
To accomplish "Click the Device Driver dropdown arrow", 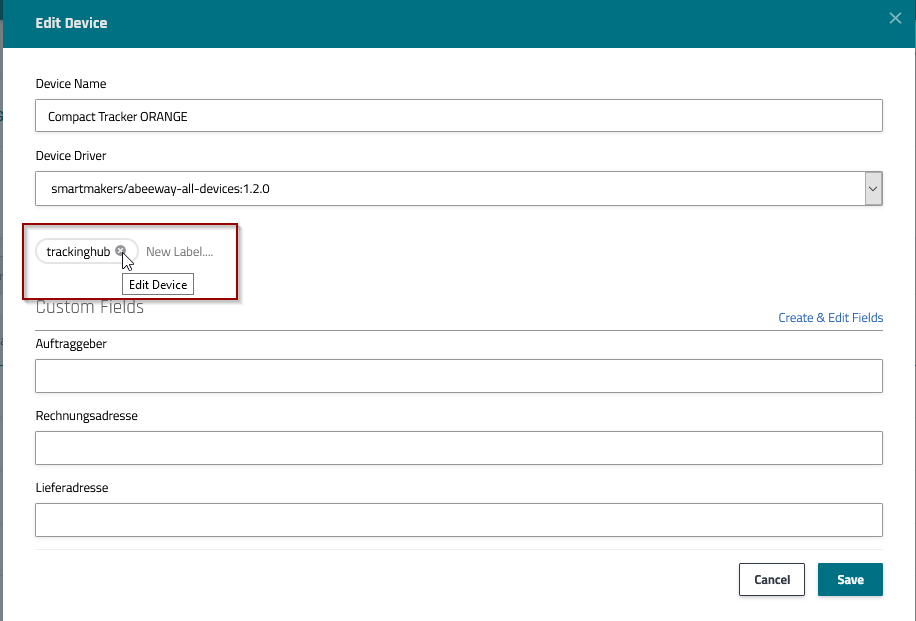I will click(872, 188).
